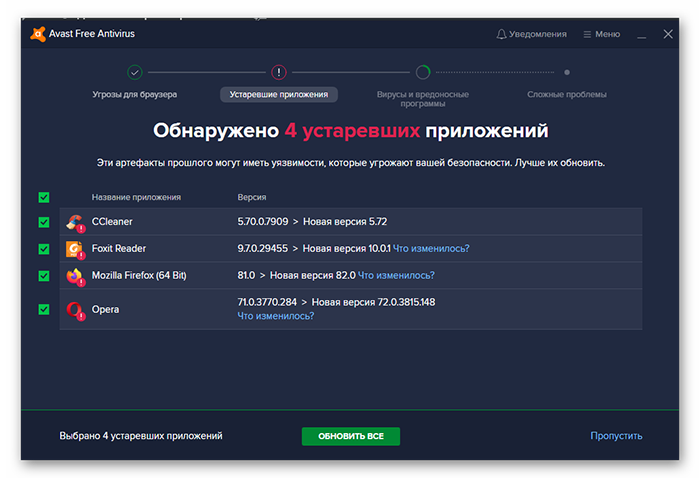Click the Foxit Reader name text
The width and height of the screenshot is (700, 478).
(119, 249)
